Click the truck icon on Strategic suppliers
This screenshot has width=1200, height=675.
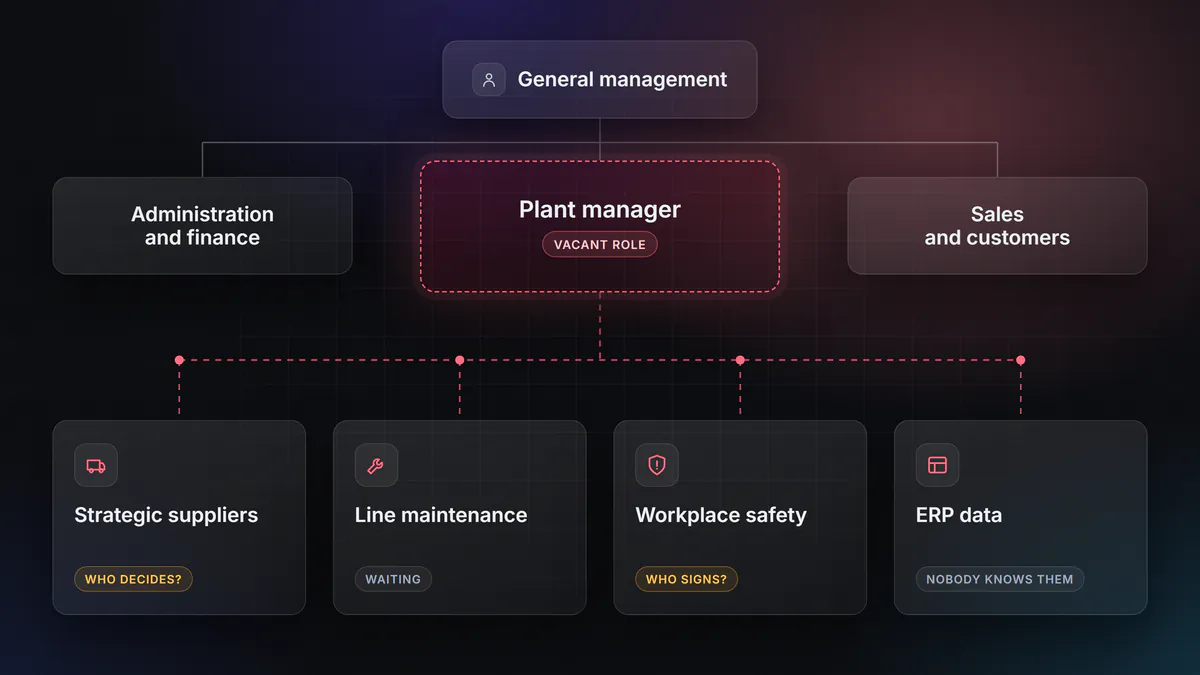click(96, 466)
